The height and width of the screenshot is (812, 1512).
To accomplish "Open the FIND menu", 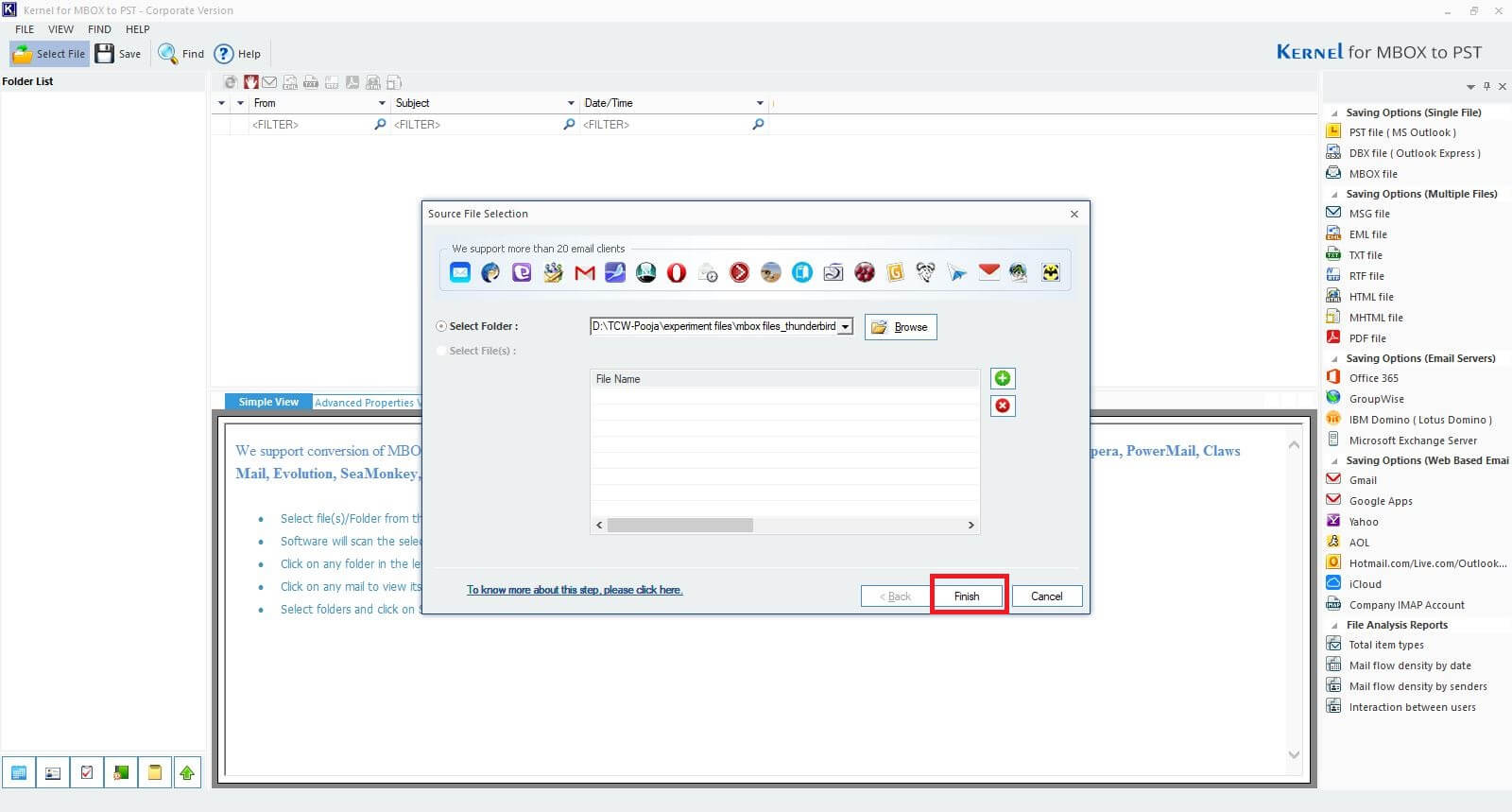I will pos(99,29).
